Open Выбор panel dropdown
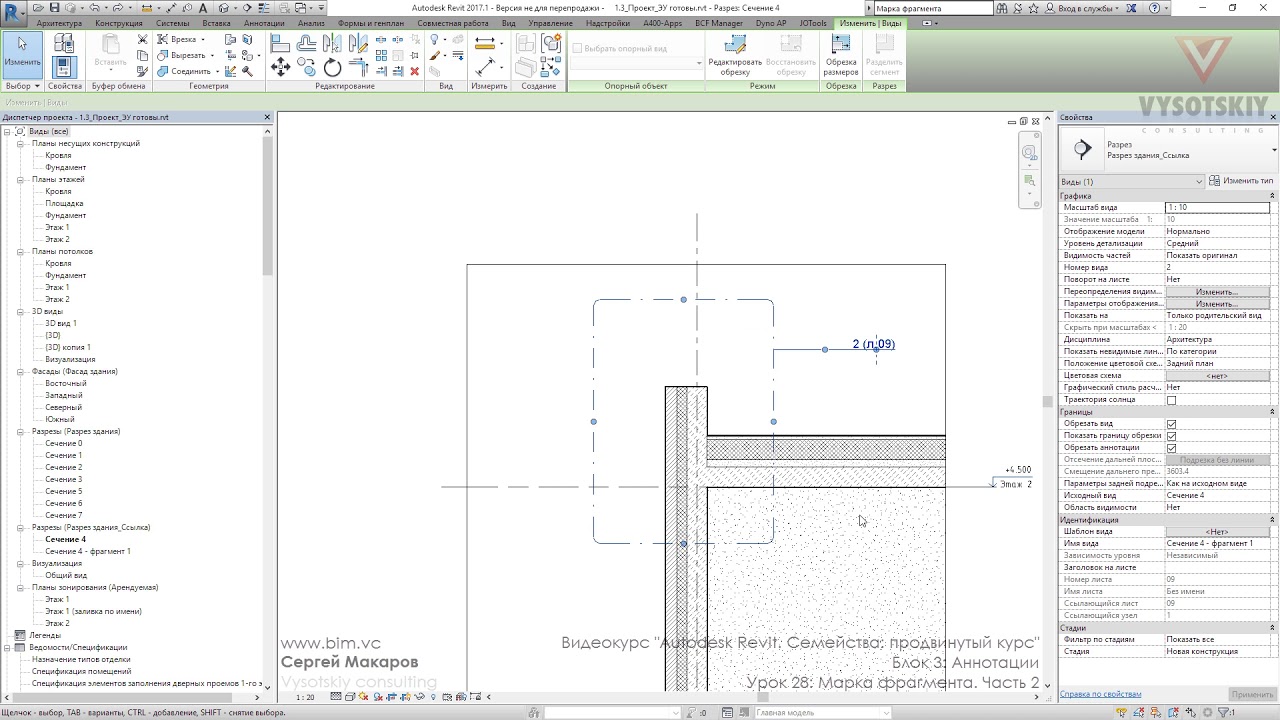1280x720 pixels. click(22, 86)
